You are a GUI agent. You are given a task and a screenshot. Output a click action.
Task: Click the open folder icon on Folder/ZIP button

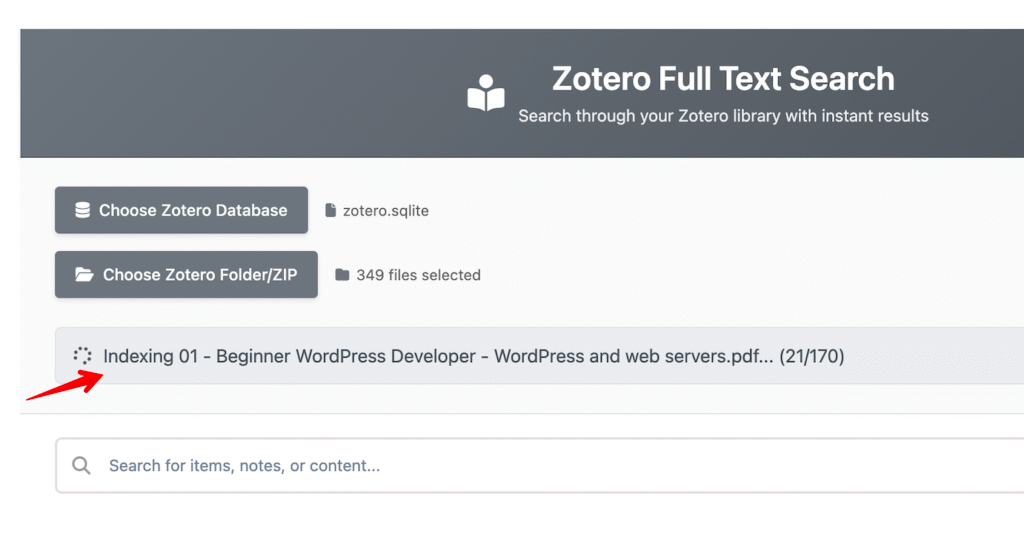click(84, 275)
